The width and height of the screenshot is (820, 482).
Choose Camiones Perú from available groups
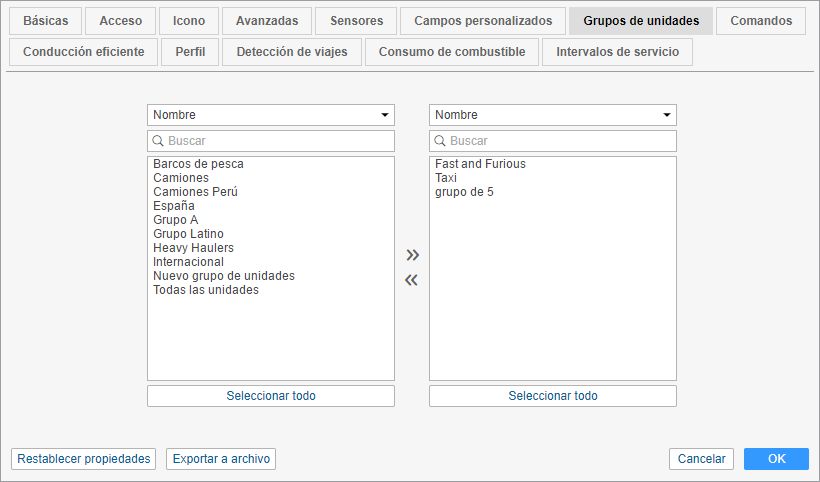[x=195, y=192]
